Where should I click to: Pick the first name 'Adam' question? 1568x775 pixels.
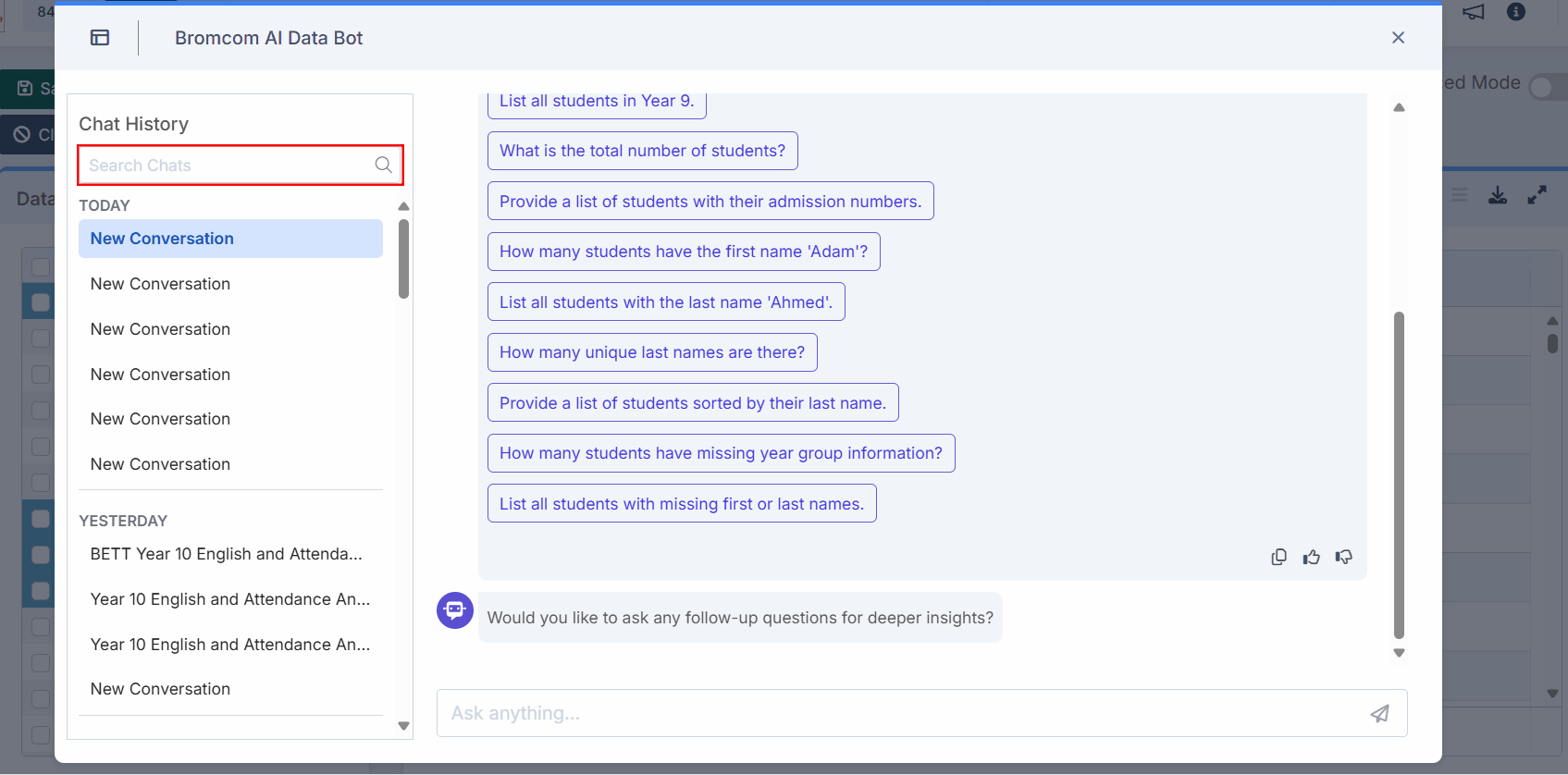[x=684, y=252]
